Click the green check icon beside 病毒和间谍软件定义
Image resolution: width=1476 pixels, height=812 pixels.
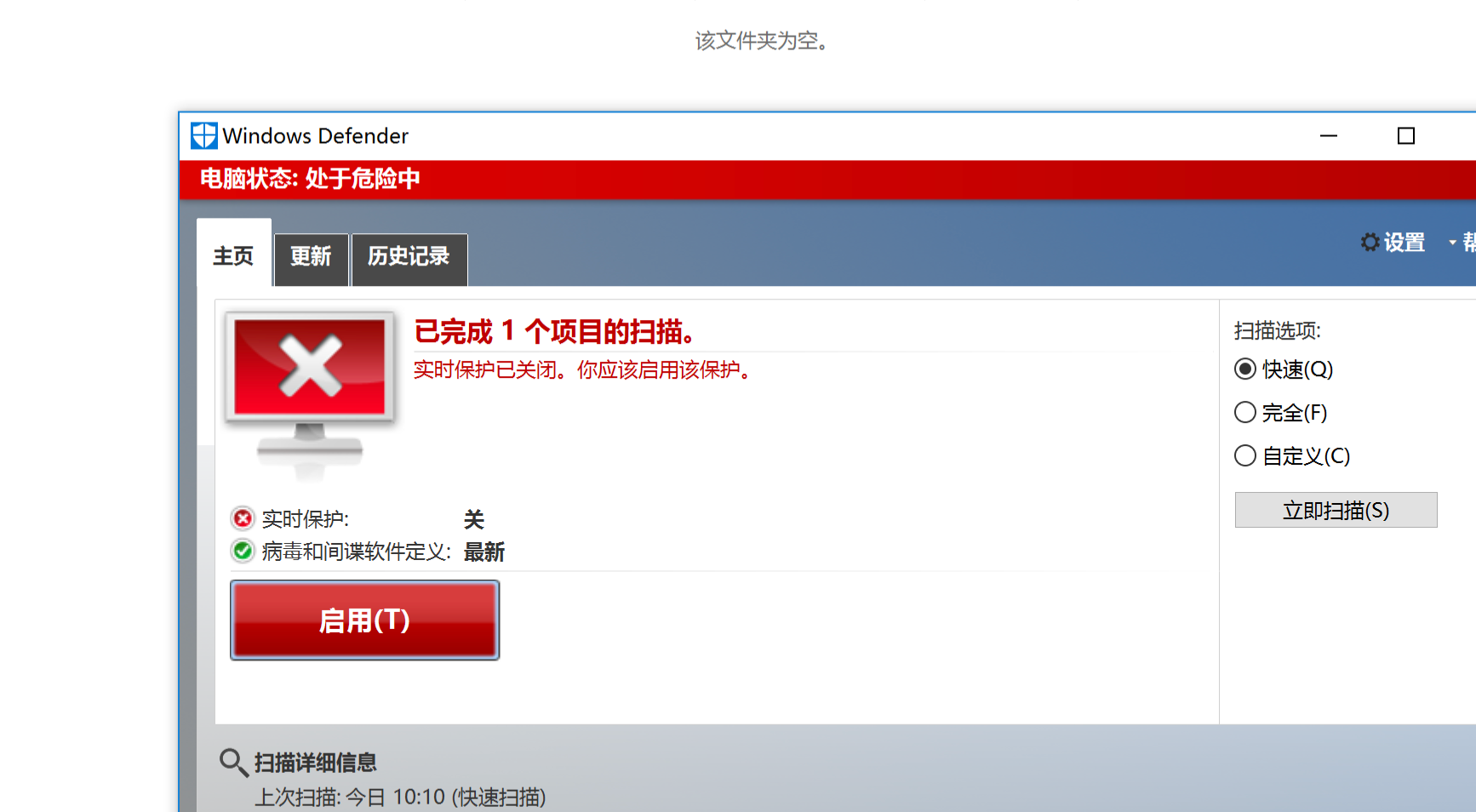pos(243,551)
